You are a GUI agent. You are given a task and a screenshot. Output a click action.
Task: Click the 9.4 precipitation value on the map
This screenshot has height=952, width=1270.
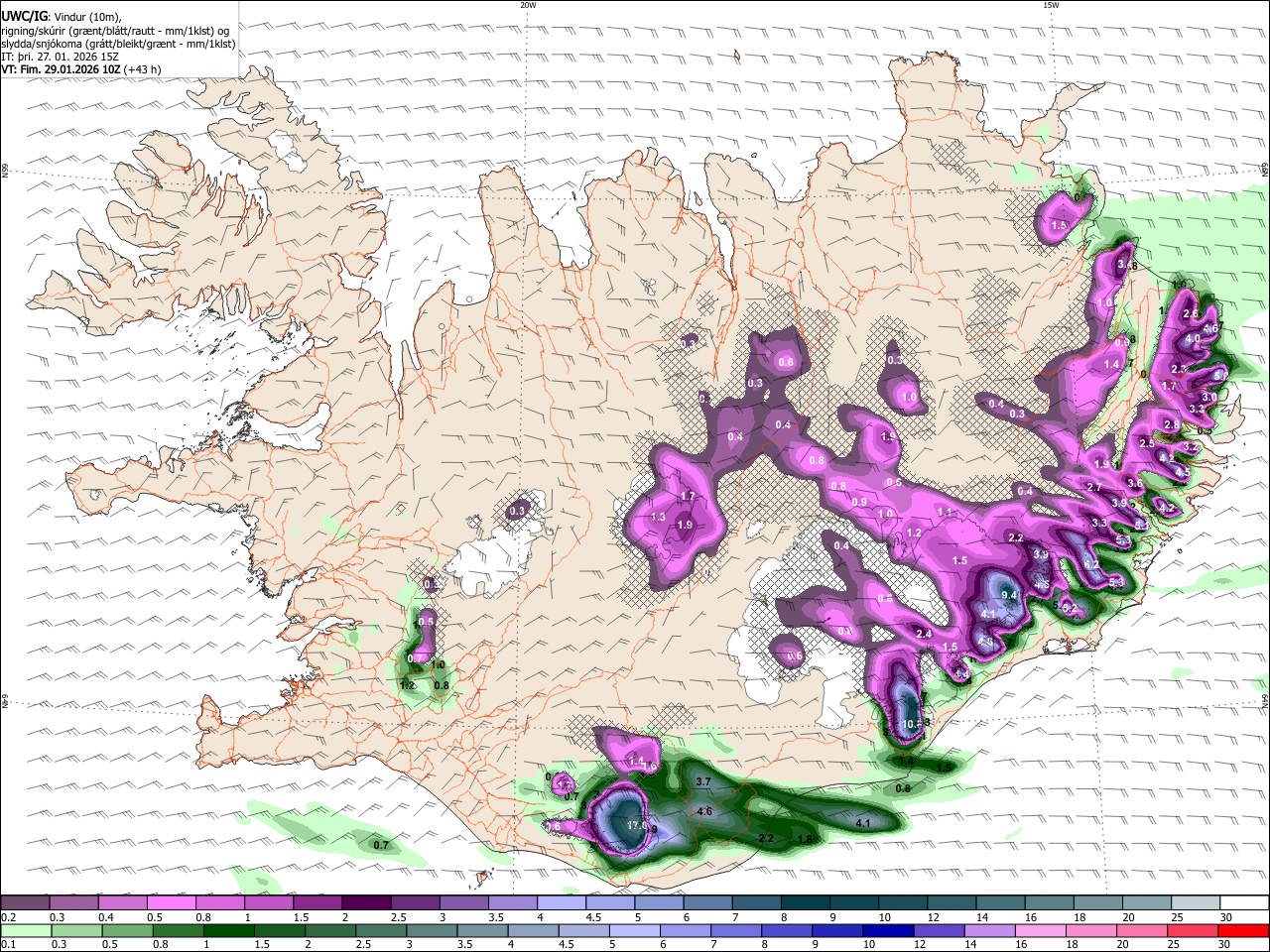click(1010, 595)
